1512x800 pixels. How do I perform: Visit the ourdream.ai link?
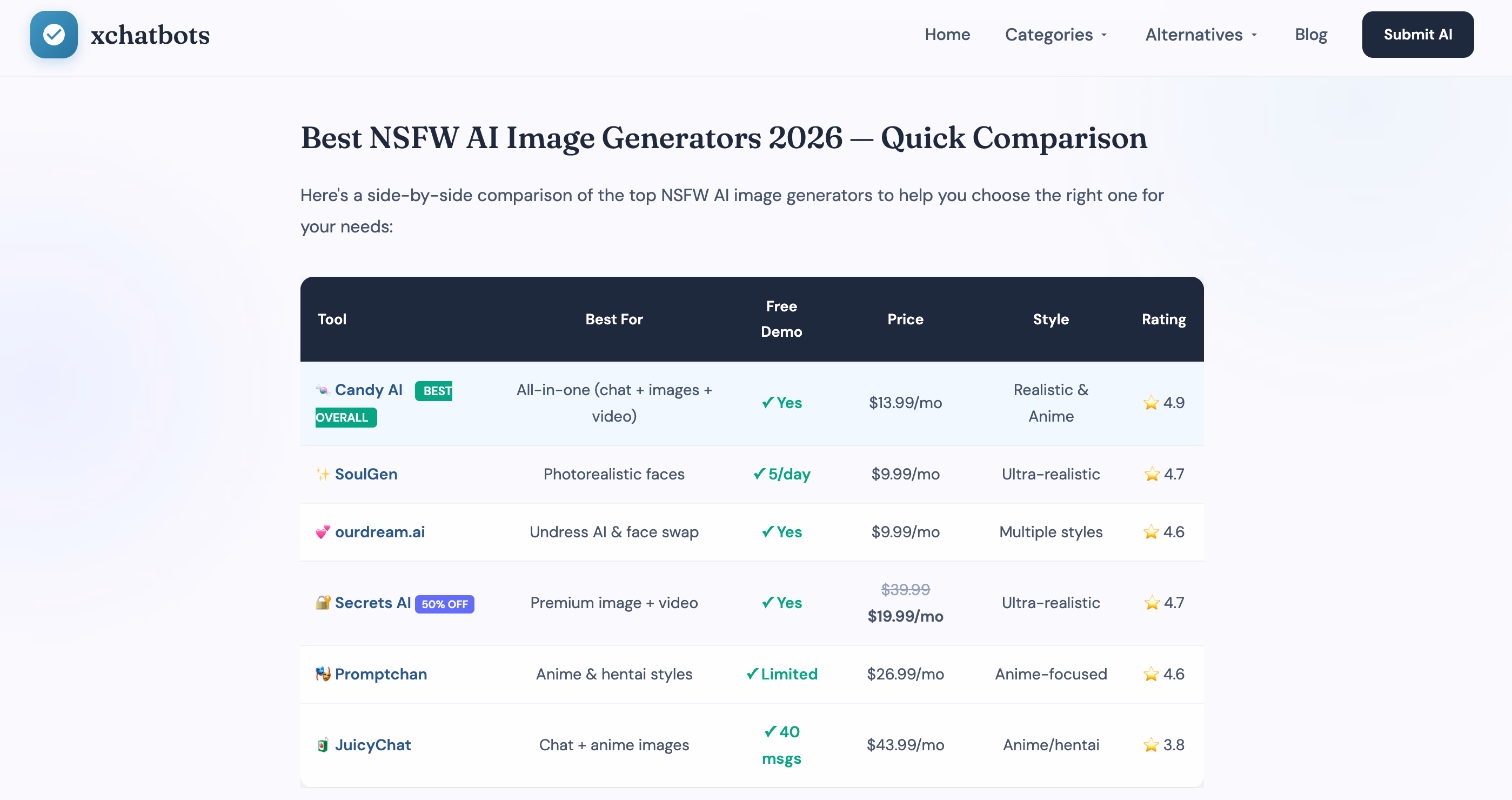pos(380,532)
